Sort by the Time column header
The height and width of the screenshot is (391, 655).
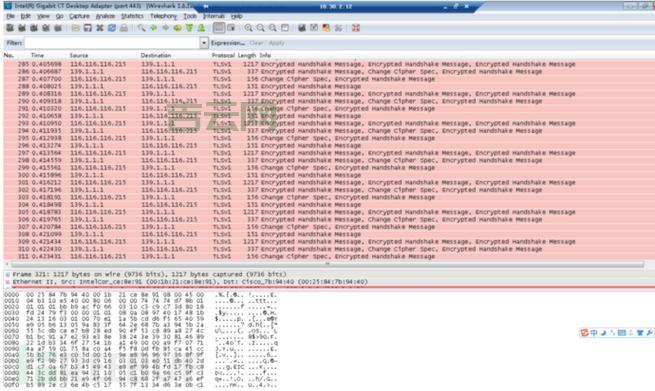click(37, 55)
